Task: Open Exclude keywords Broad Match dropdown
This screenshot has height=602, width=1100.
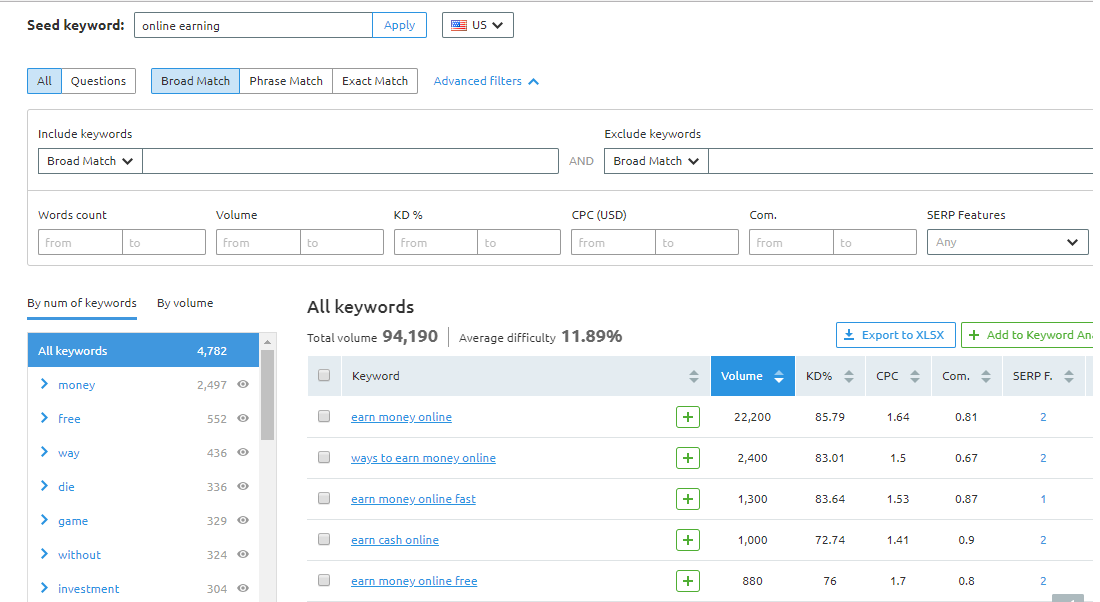Action: click(x=657, y=161)
